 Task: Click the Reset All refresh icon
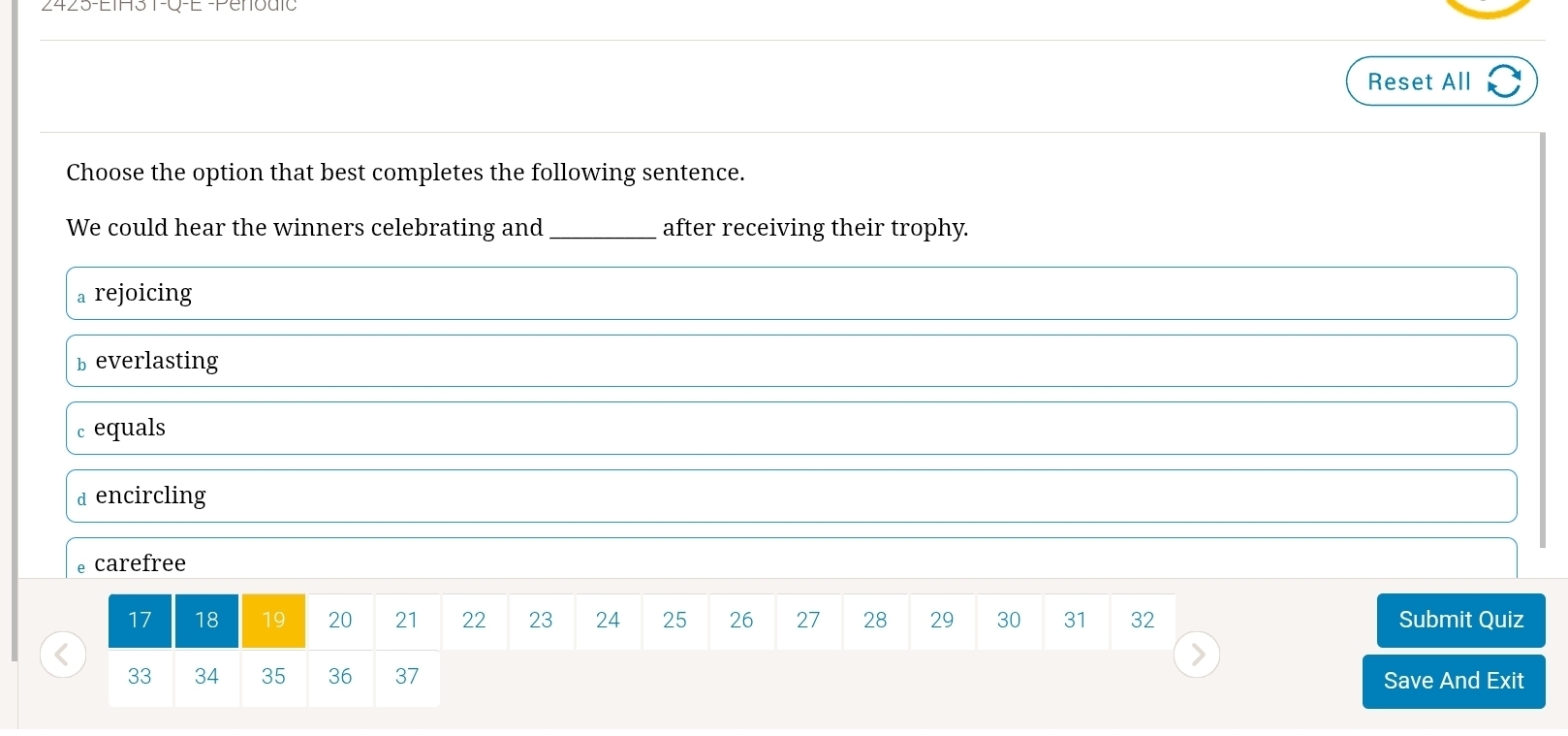(x=1504, y=81)
